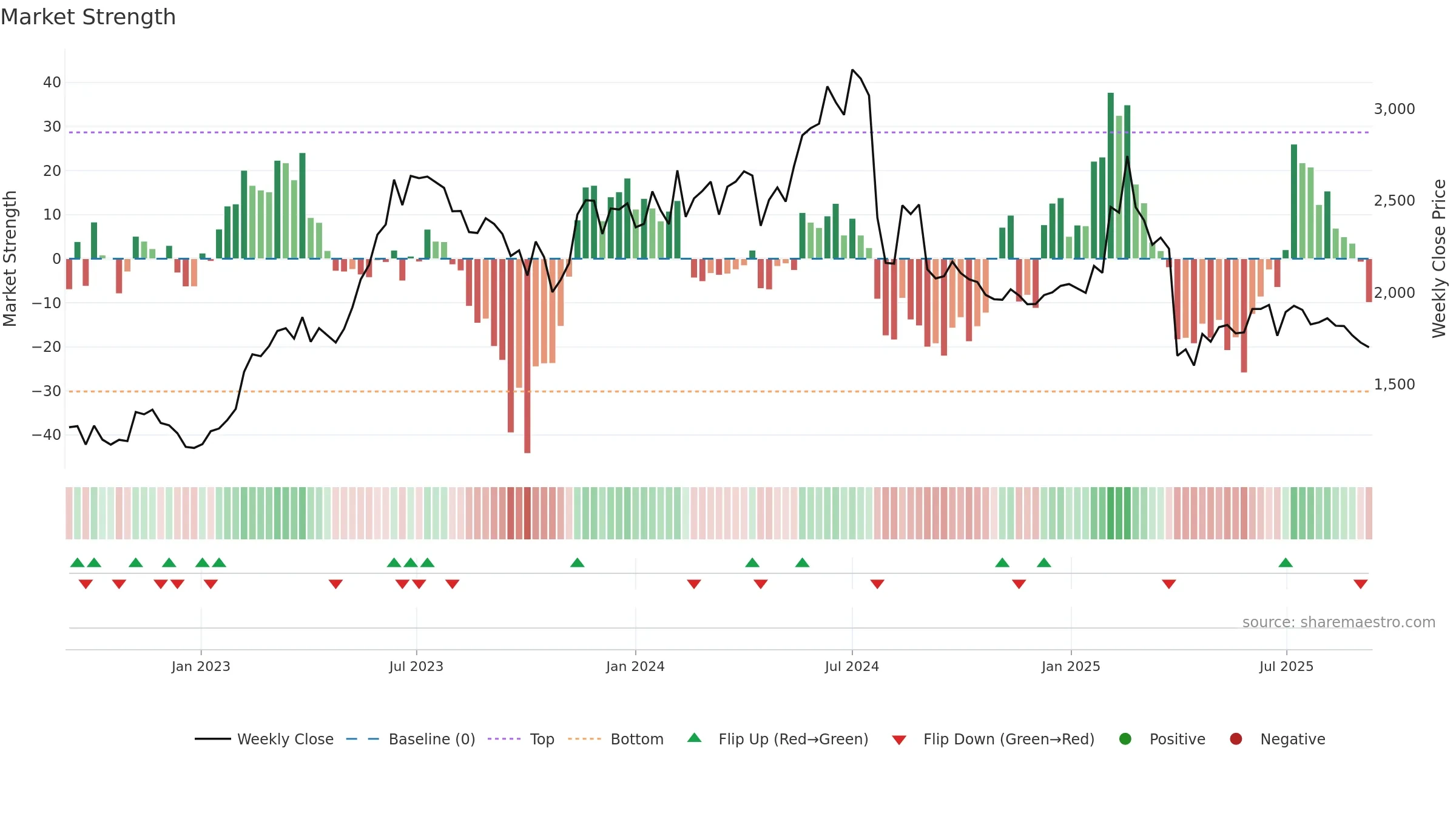Click the 40 strength axis label
Screen dimensions: 1456x819
tap(52, 83)
